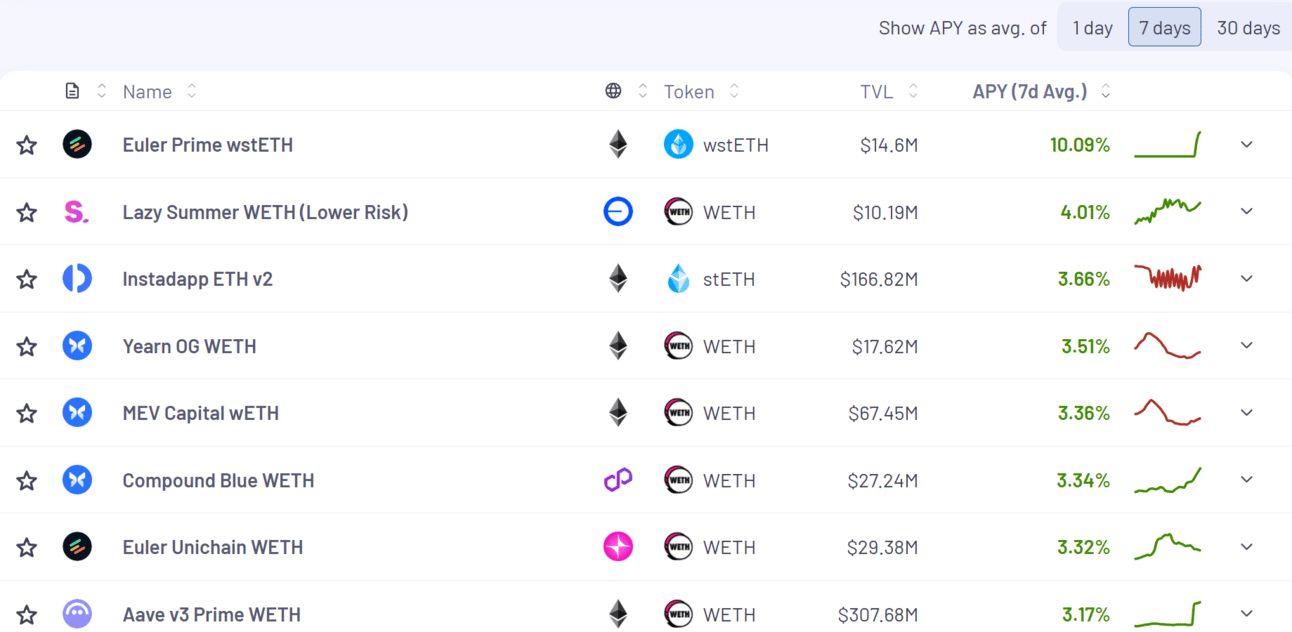Click the Aave ghost logo icon
The image size is (1292, 632).
[x=77, y=614]
